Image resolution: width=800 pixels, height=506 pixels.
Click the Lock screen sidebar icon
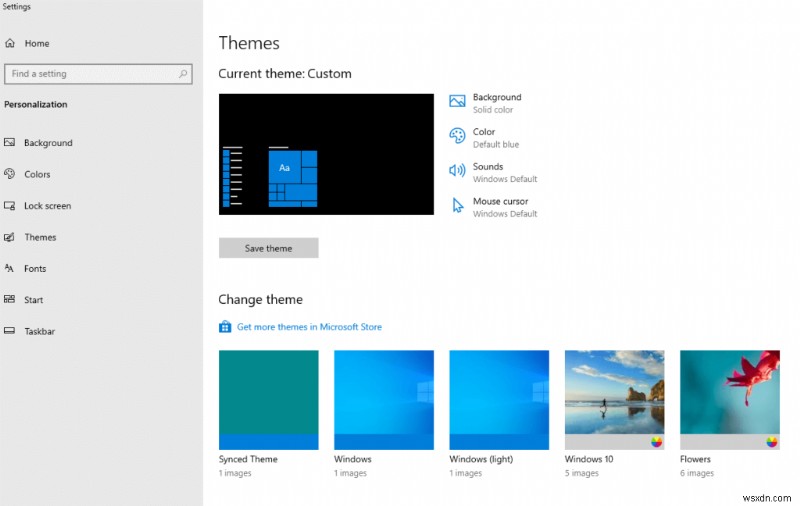coord(10,206)
